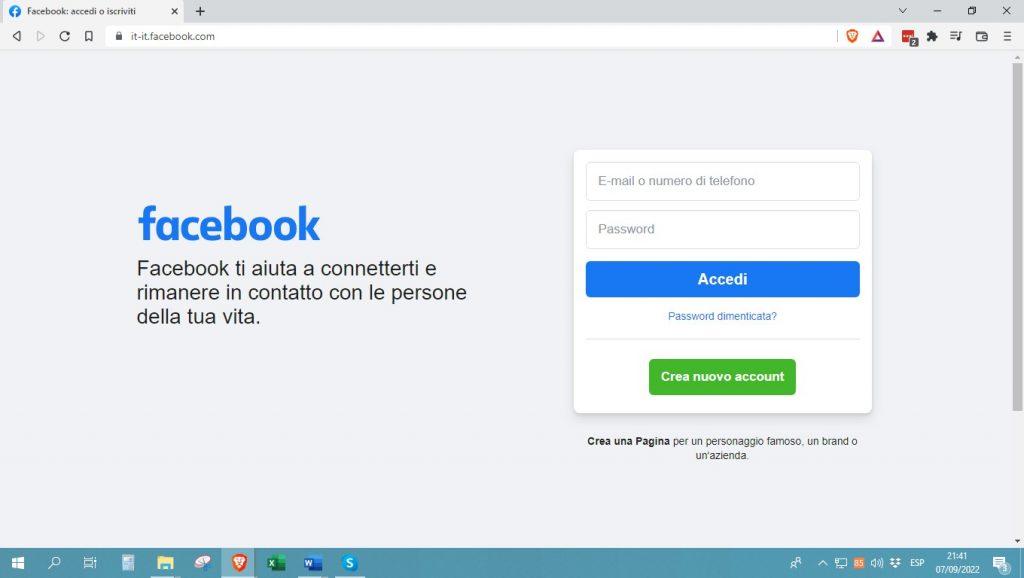Click the site security padlock icon
This screenshot has height=578, width=1024.
click(118, 35)
